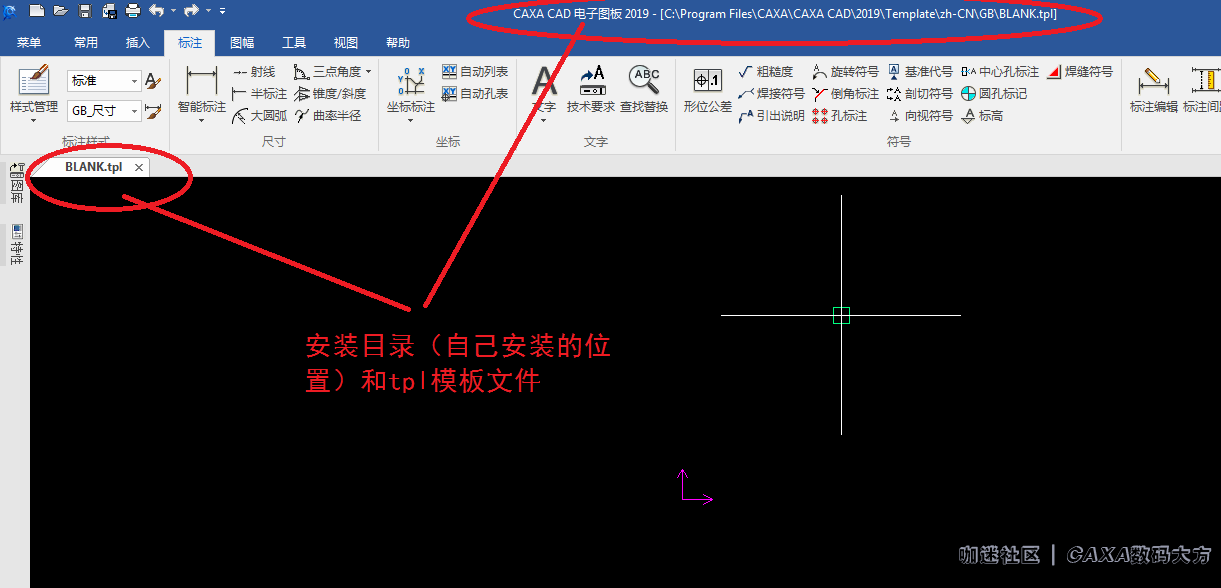The image size is (1221, 588).
Task: Select the 中心孔标注 center hole annotation tool
Action: pos(1000,72)
